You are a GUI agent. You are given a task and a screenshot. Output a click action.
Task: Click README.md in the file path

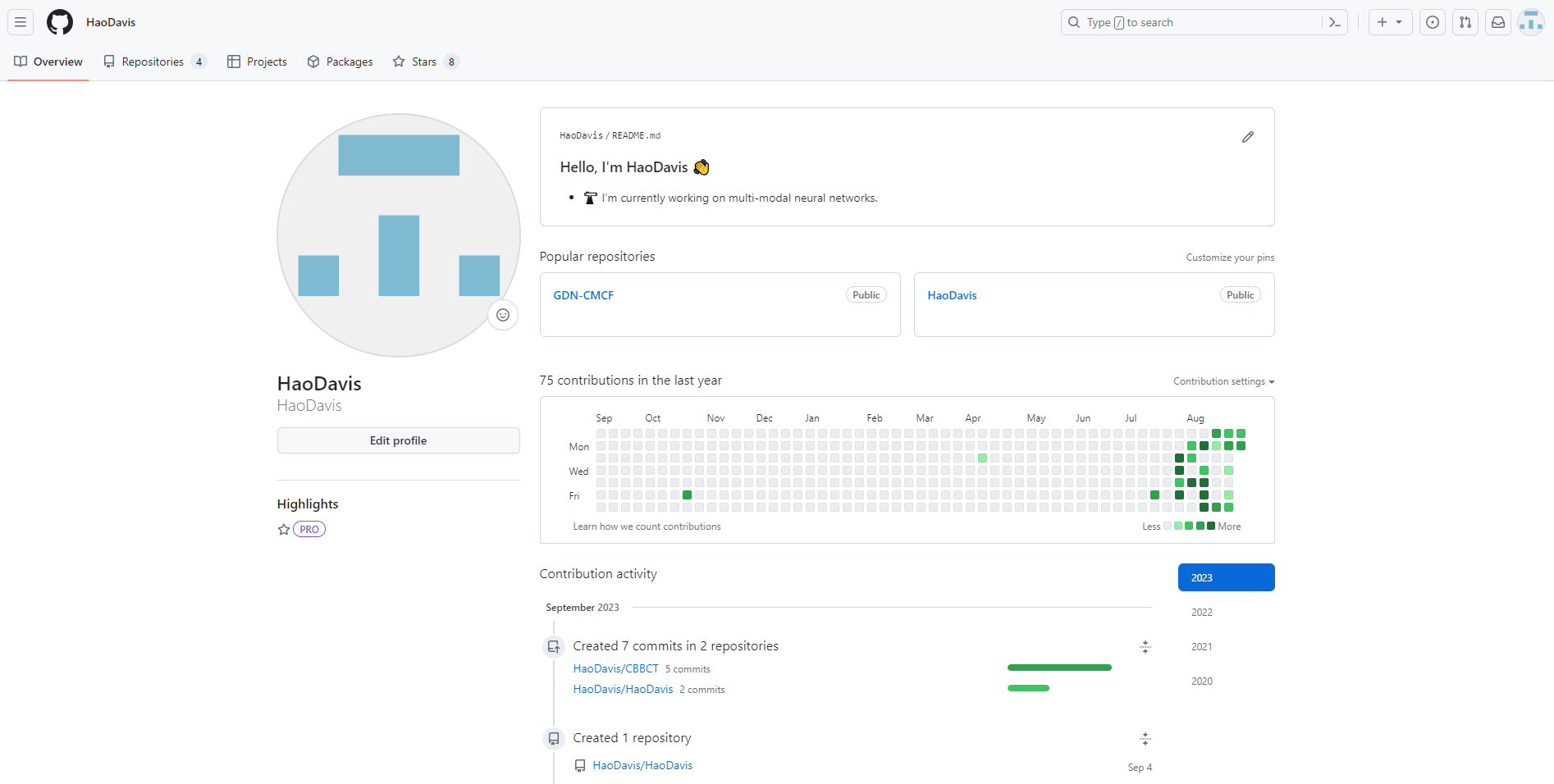click(x=636, y=135)
